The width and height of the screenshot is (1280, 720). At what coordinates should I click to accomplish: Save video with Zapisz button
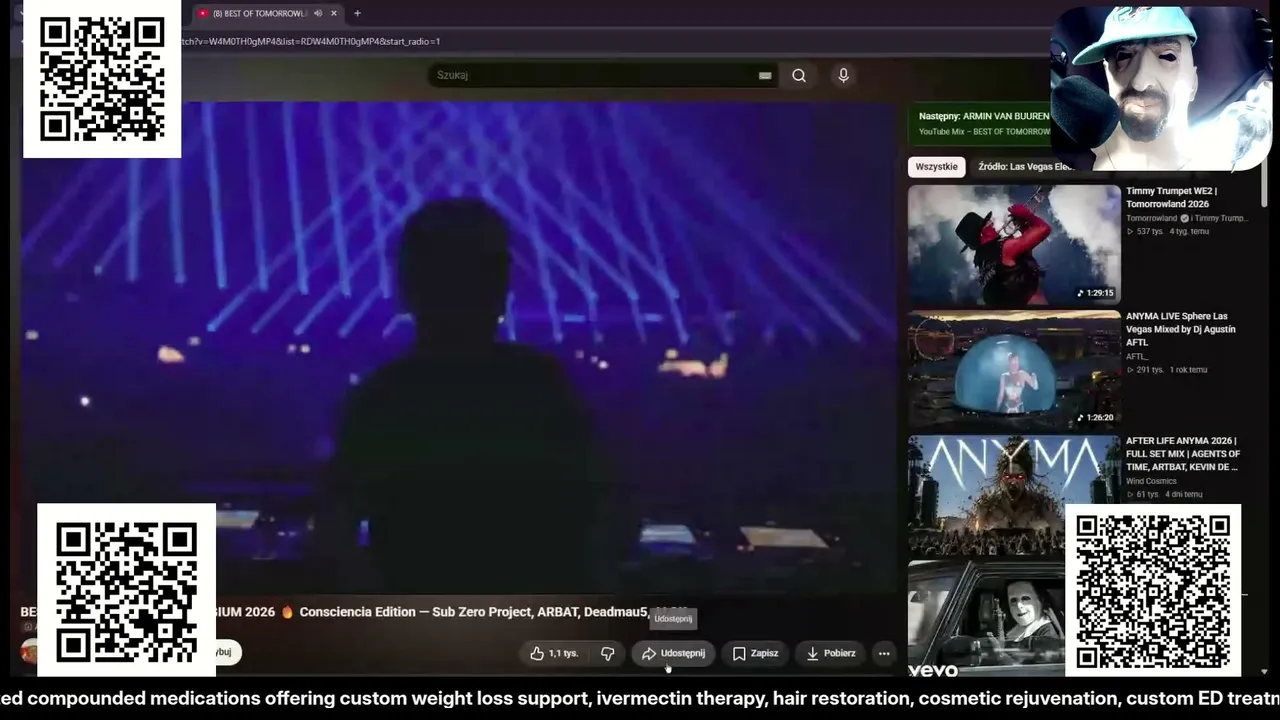coord(755,653)
